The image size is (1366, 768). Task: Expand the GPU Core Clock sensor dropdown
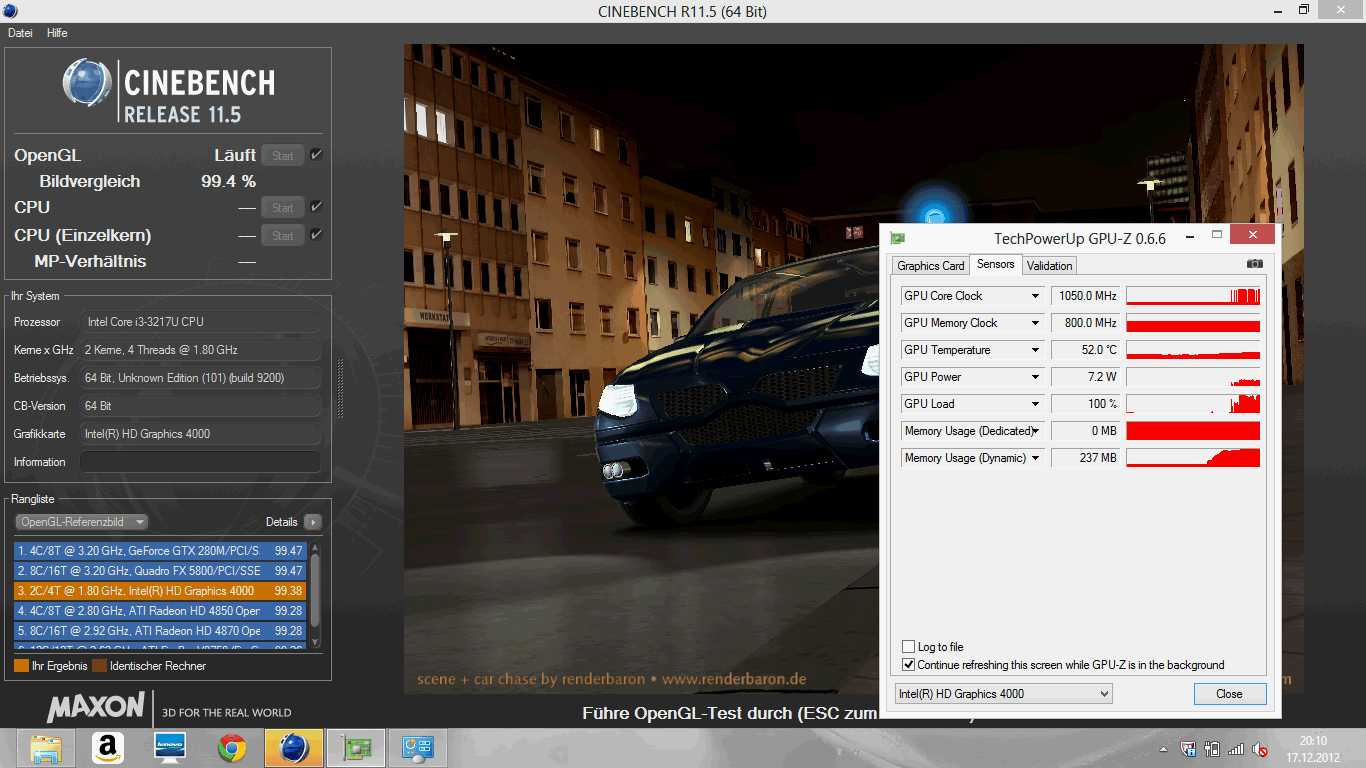(1036, 296)
